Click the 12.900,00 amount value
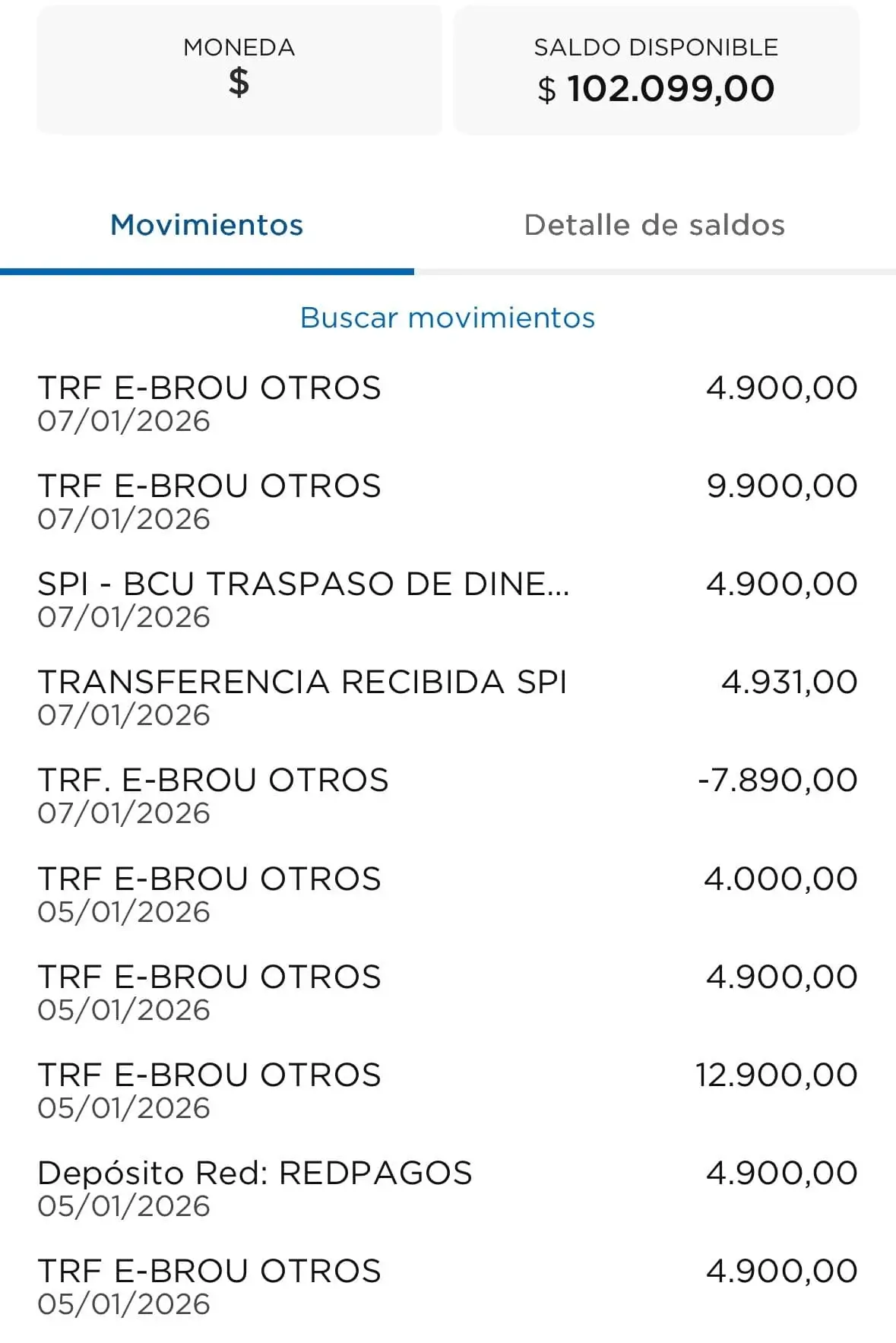The image size is (896, 1343). click(x=776, y=1075)
